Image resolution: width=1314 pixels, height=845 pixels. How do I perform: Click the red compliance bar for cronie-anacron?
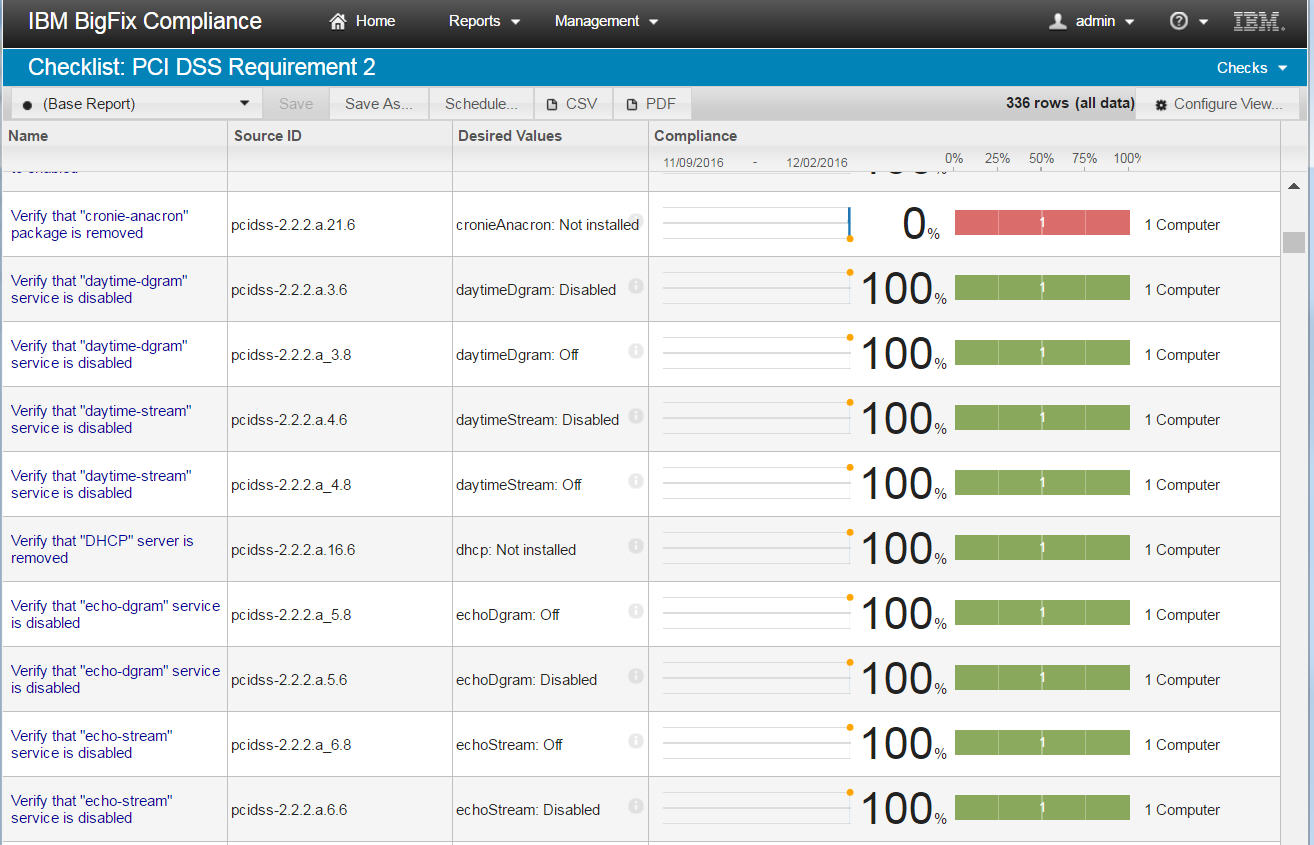[1042, 223]
